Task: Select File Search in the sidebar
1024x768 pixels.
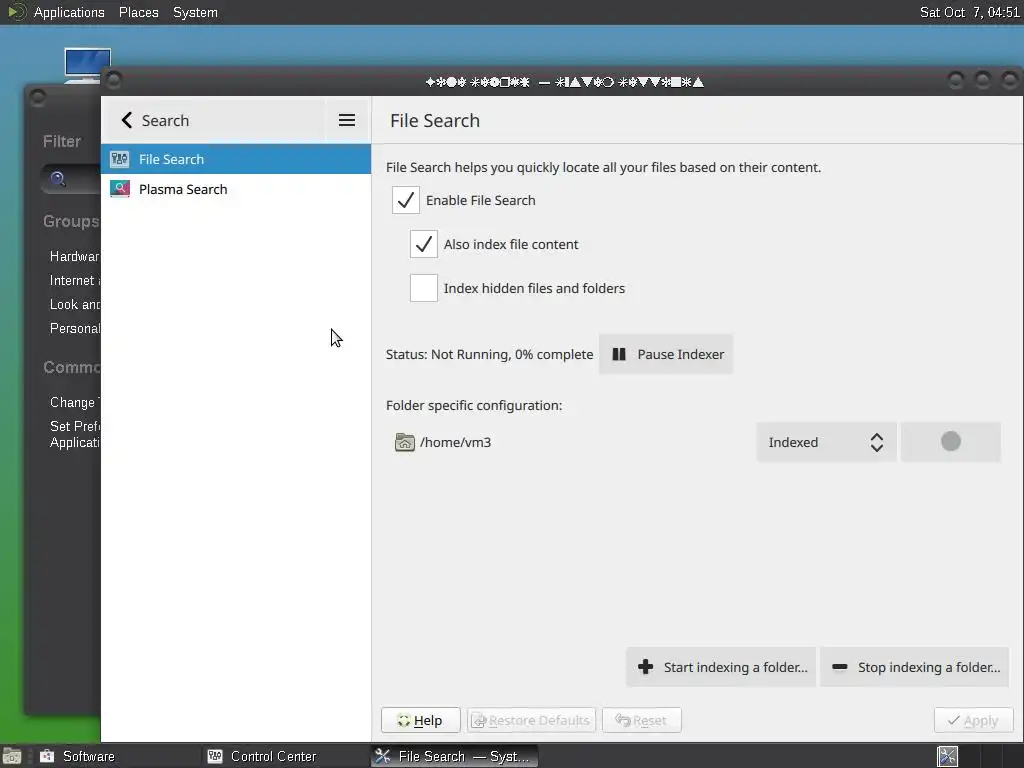Action: click(236, 159)
